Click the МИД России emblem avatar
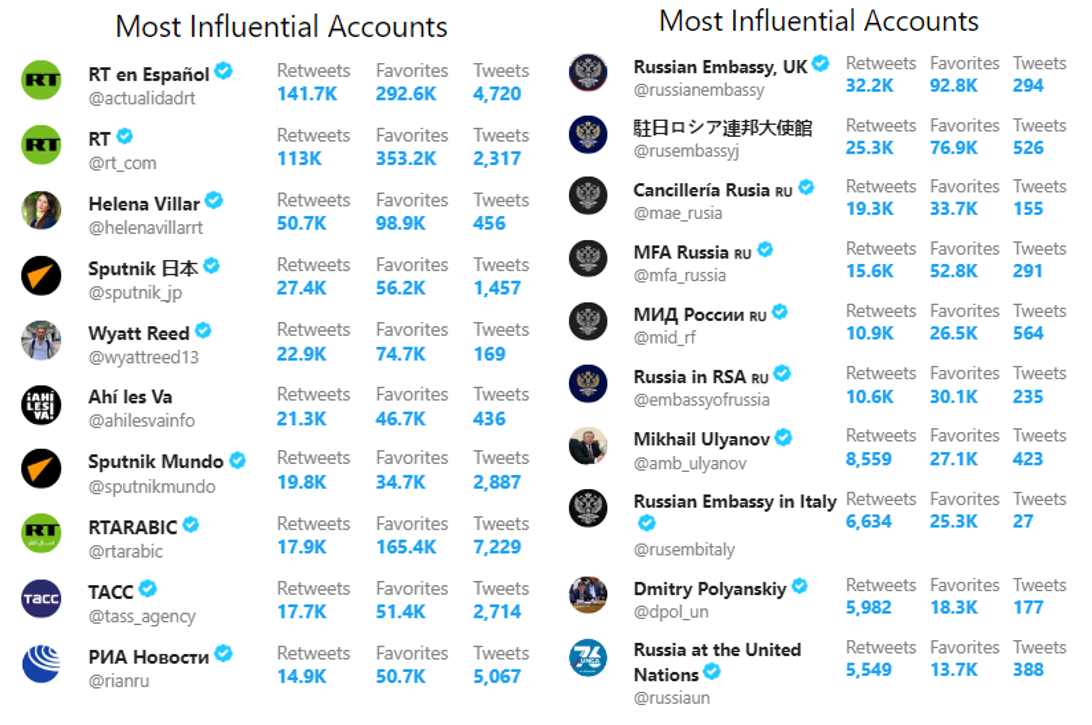 (x=588, y=321)
